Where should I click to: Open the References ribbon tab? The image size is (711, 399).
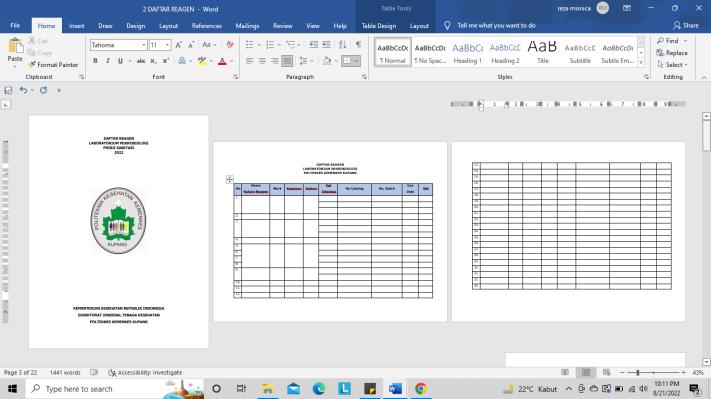[206, 26]
